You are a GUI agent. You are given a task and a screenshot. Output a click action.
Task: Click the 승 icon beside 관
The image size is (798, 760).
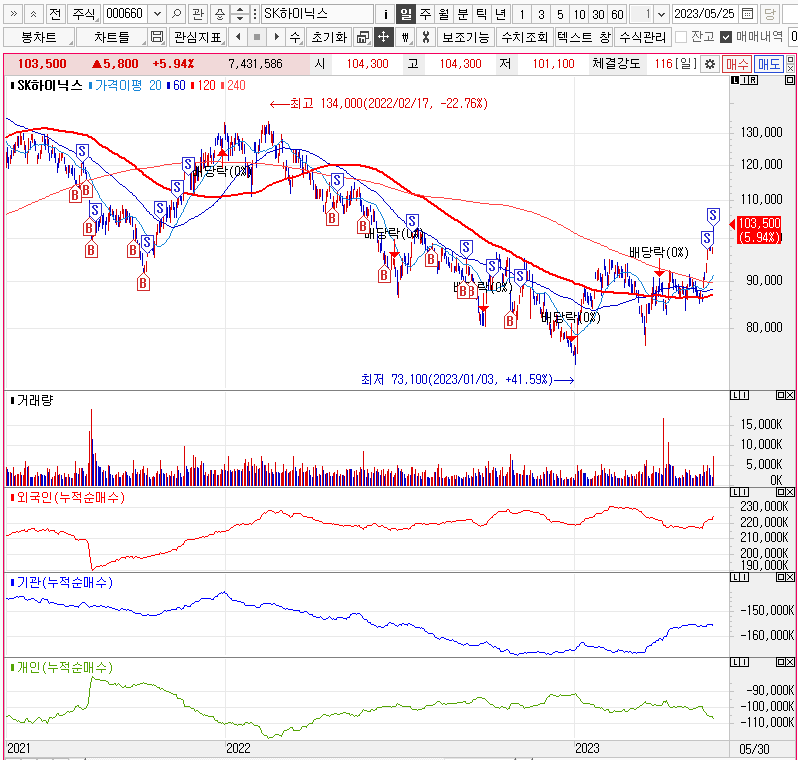(x=219, y=14)
